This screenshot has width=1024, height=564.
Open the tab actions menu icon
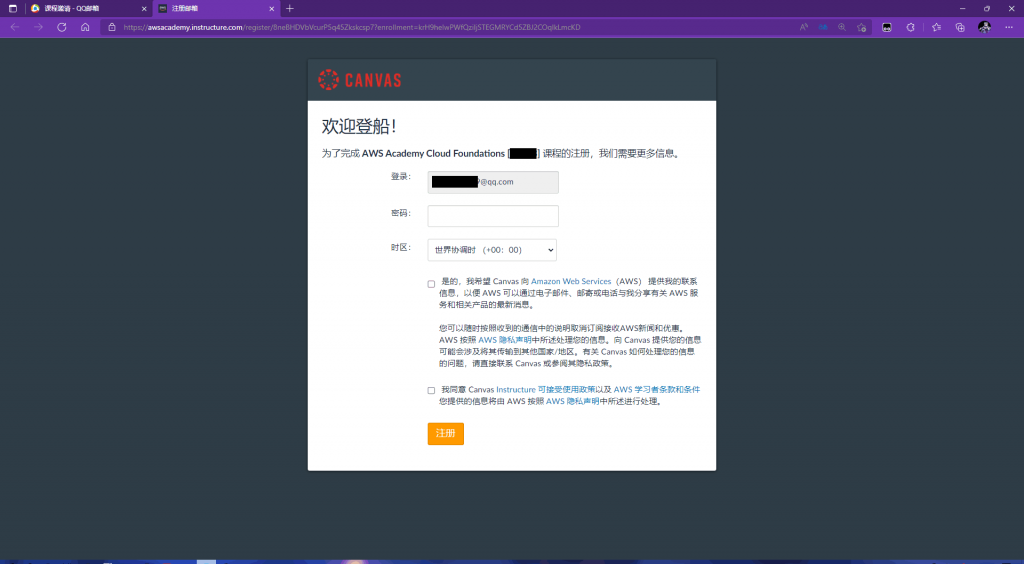pos(12,8)
